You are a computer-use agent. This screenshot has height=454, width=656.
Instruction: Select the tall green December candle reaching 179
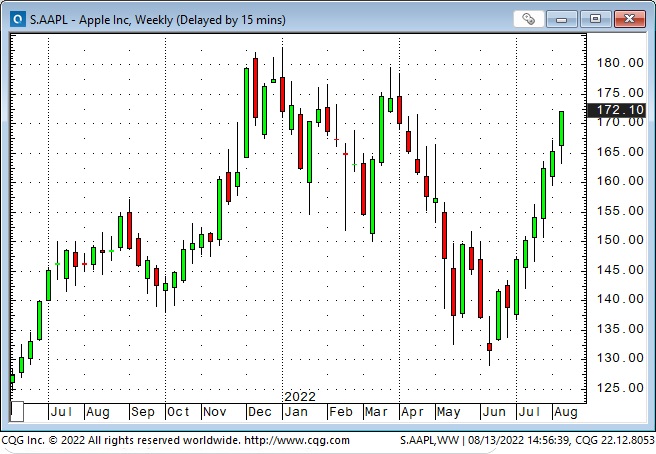(246, 113)
